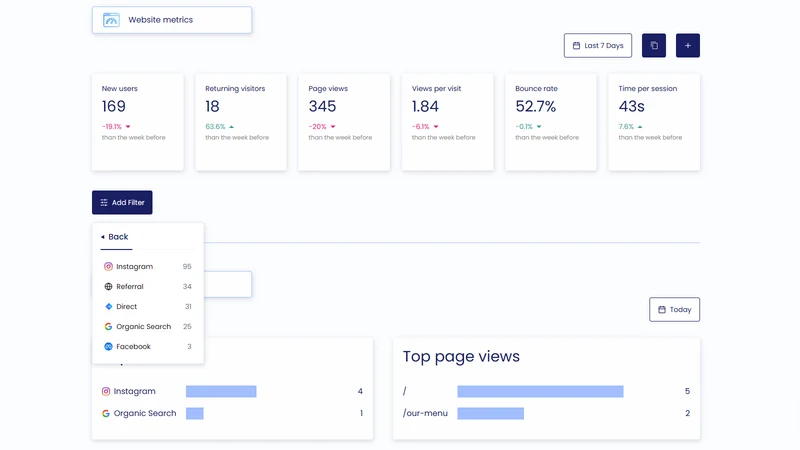Select Facebook in the filter list

(x=147, y=346)
